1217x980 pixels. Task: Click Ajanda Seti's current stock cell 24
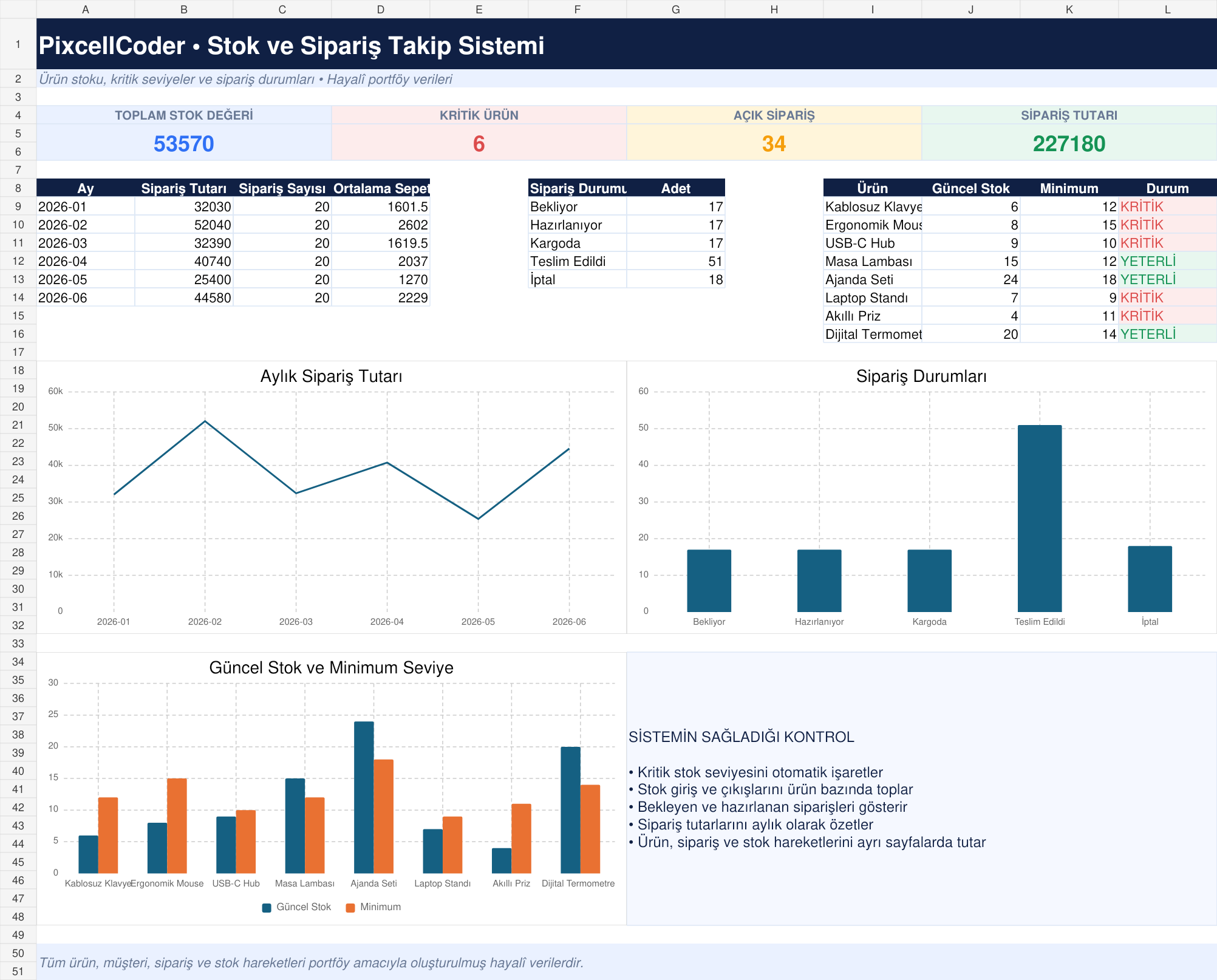pyautogui.click(x=971, y=279)
